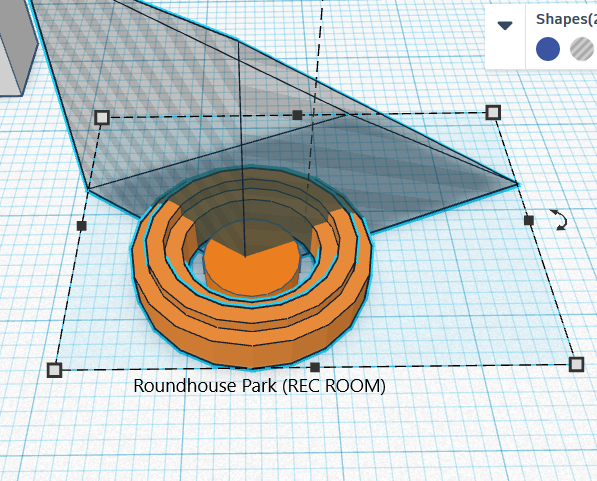Select the solid blue color swatch
597x481 pixels.
pos(548,49)
